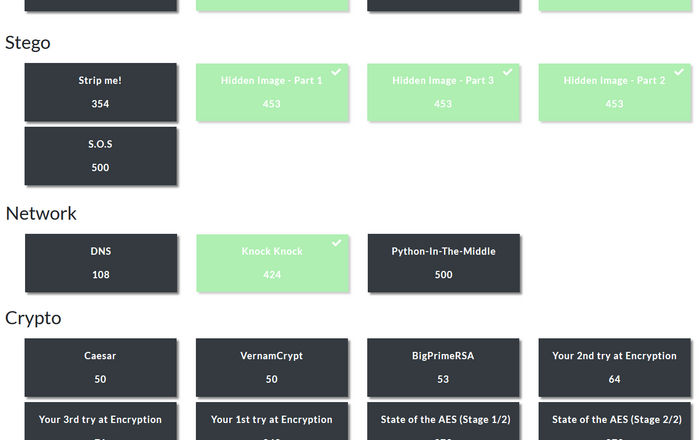
Task: Open Hidden Image - Part 1 challenge
Action: [x=272, y=92]
